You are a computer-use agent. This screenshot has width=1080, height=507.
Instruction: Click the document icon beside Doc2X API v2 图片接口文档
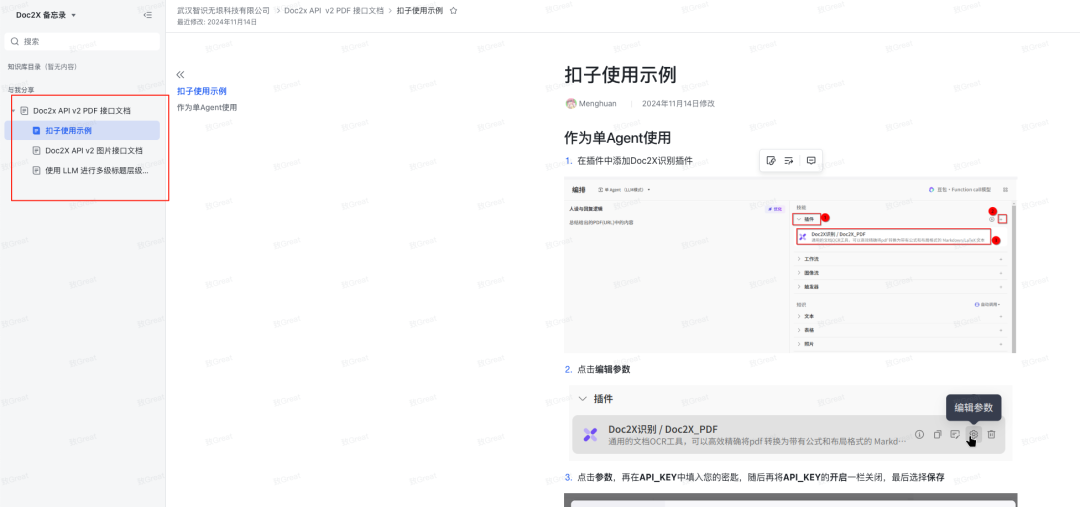[x=37, y=150]
